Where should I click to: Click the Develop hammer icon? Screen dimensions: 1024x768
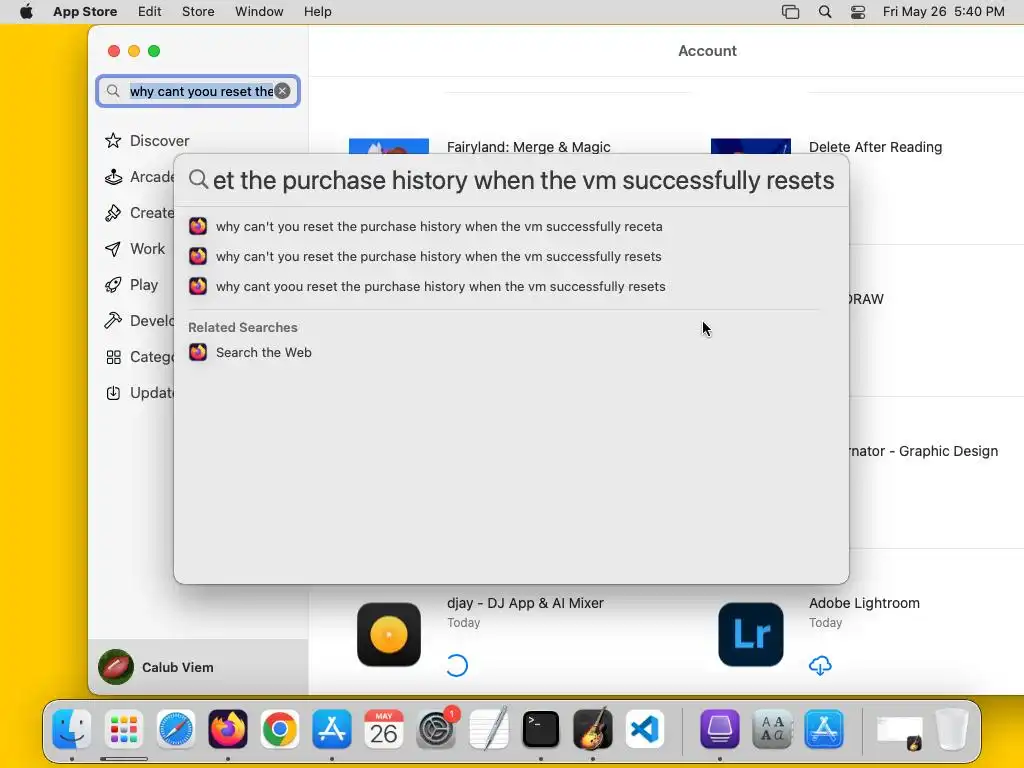tap(113, 321)
